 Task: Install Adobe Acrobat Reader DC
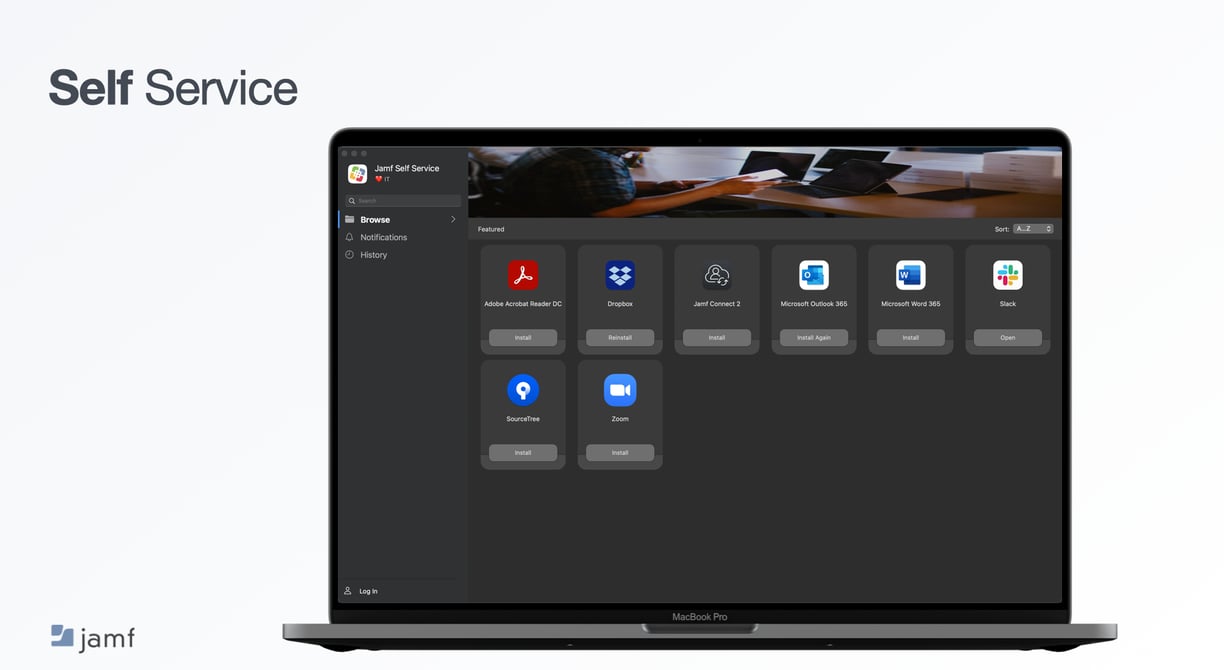(x=523, y=338)
